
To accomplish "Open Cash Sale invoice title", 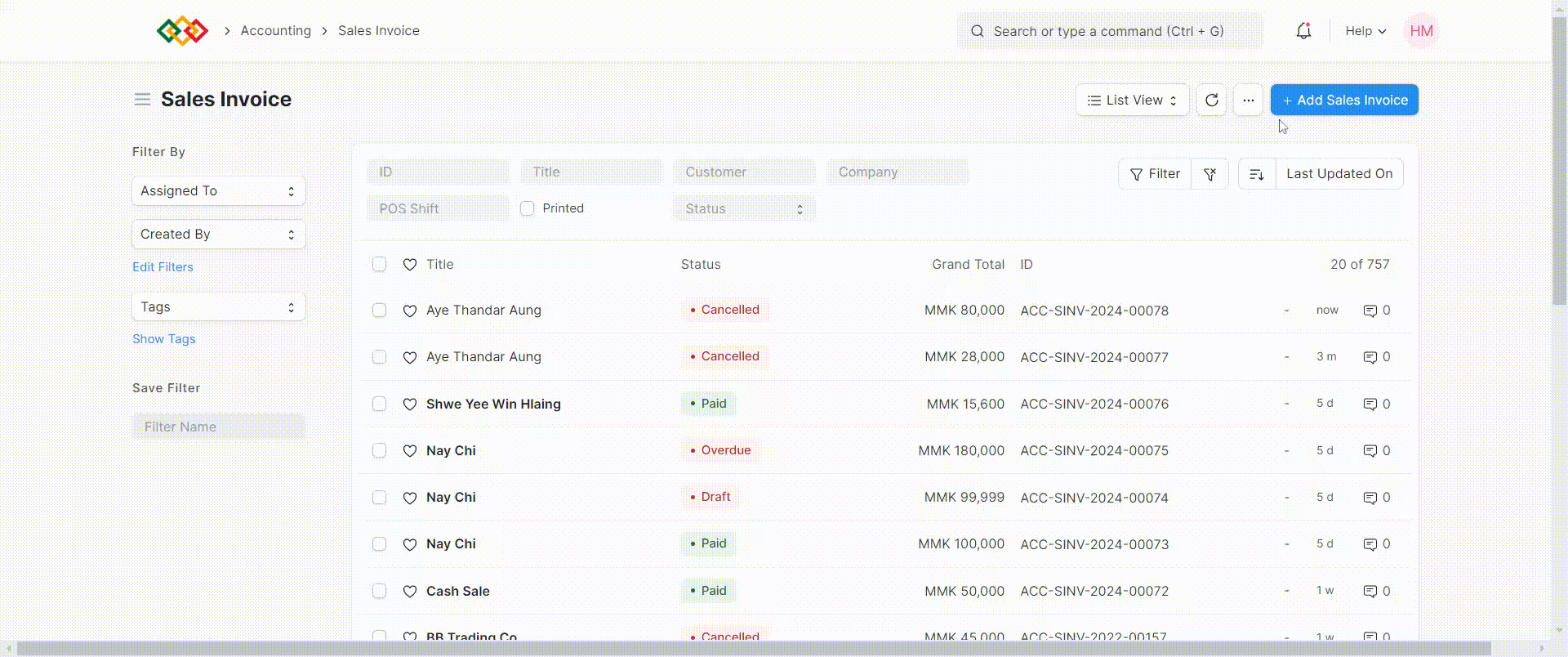I will tap(458, 591).
